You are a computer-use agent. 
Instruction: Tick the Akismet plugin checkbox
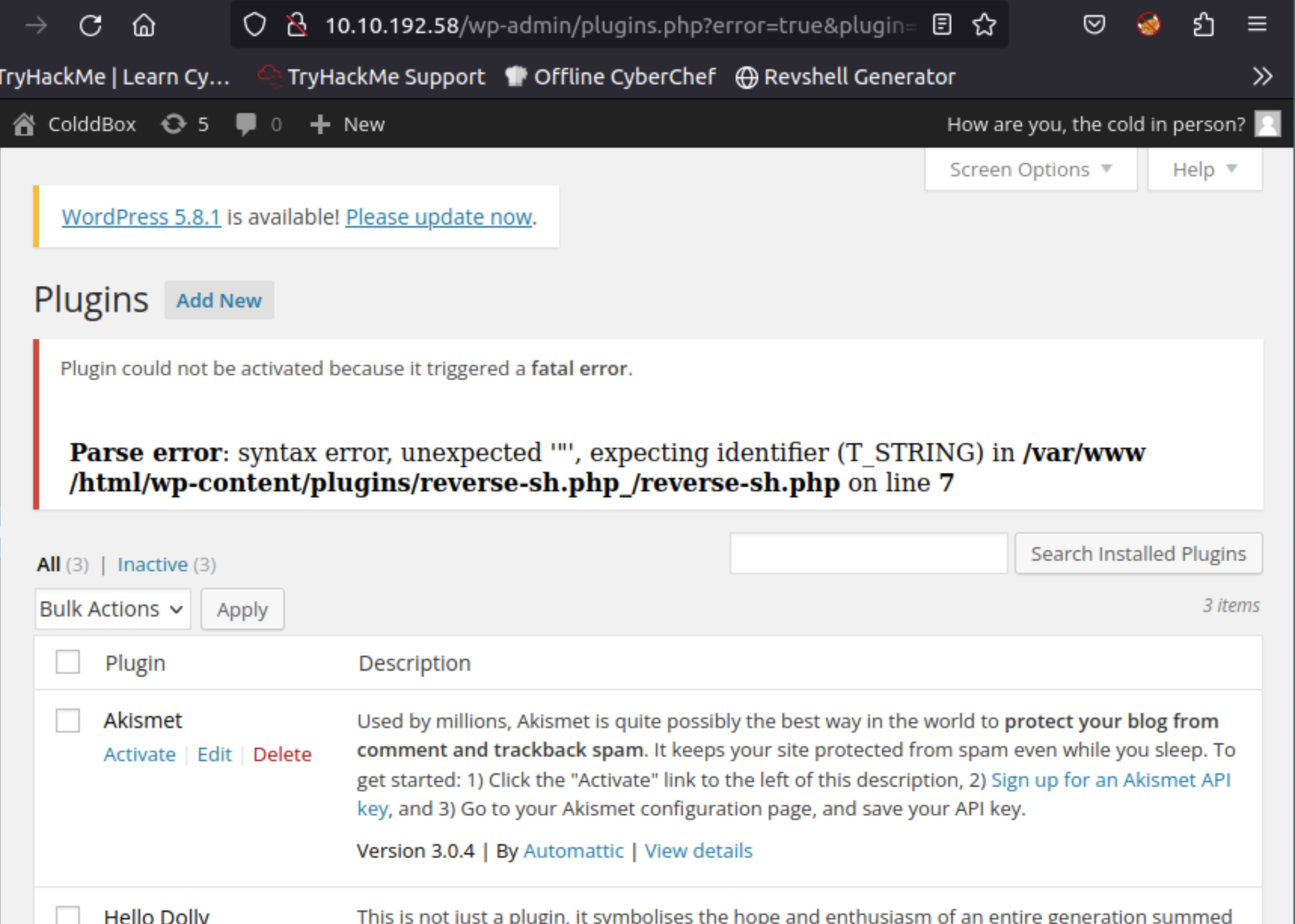pyautogui.click(x=68, y=721)
